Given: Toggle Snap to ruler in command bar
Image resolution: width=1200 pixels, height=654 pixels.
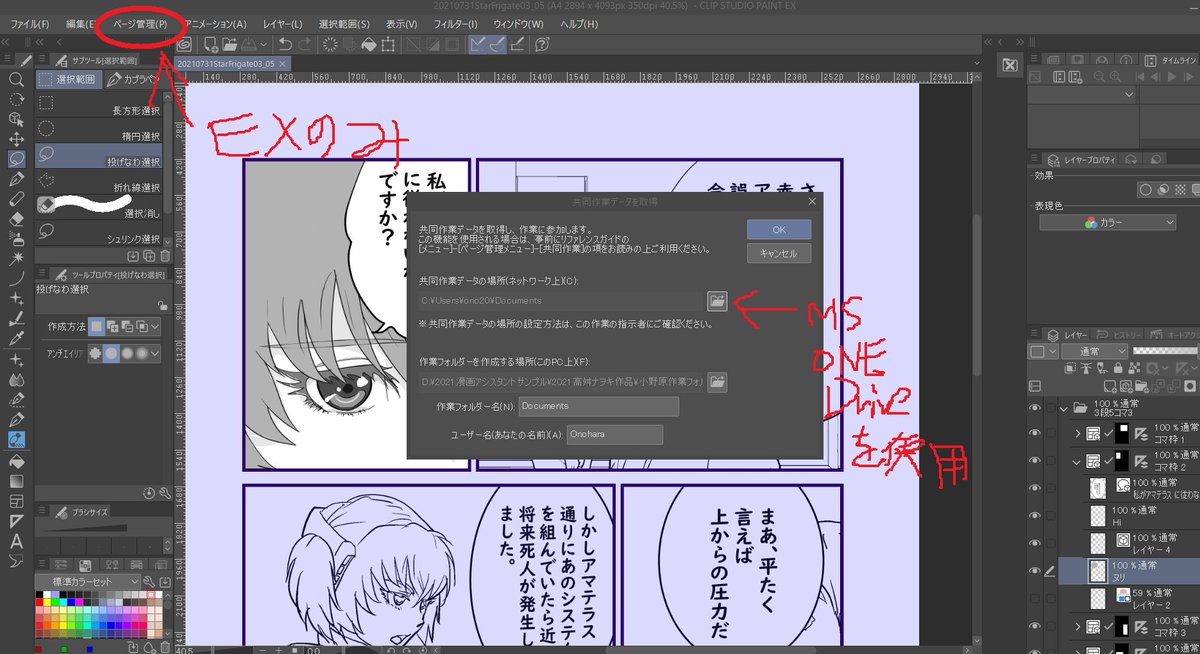Looking at the screenshot, I should [478, 45].
